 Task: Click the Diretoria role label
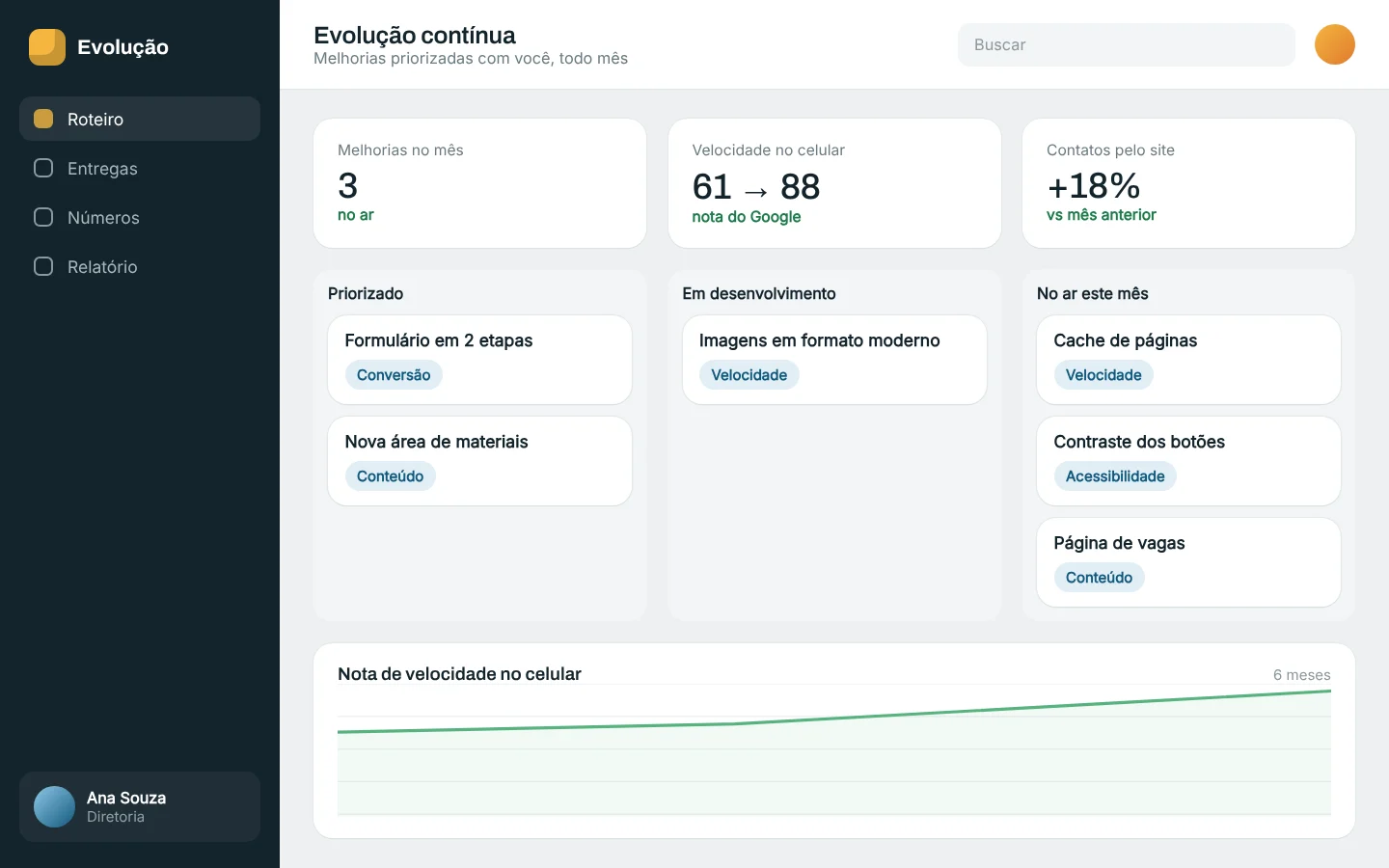point(116,817)
